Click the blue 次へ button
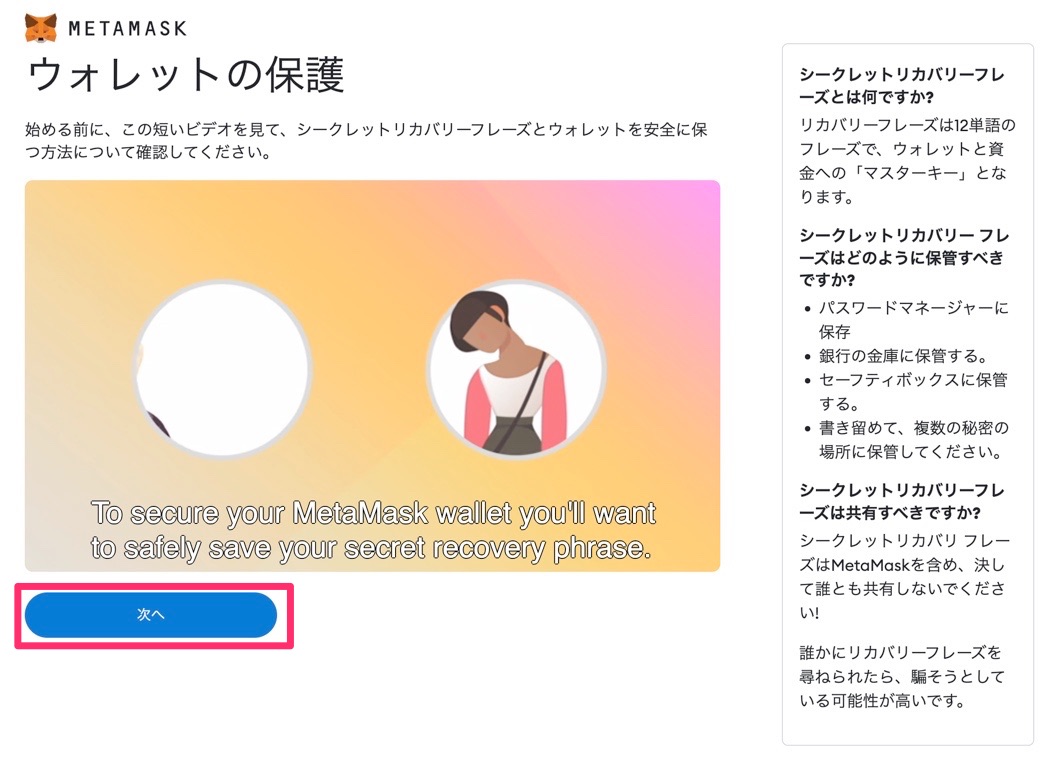The width and height of the screenshot is (1057, 767). pos(151,615)
